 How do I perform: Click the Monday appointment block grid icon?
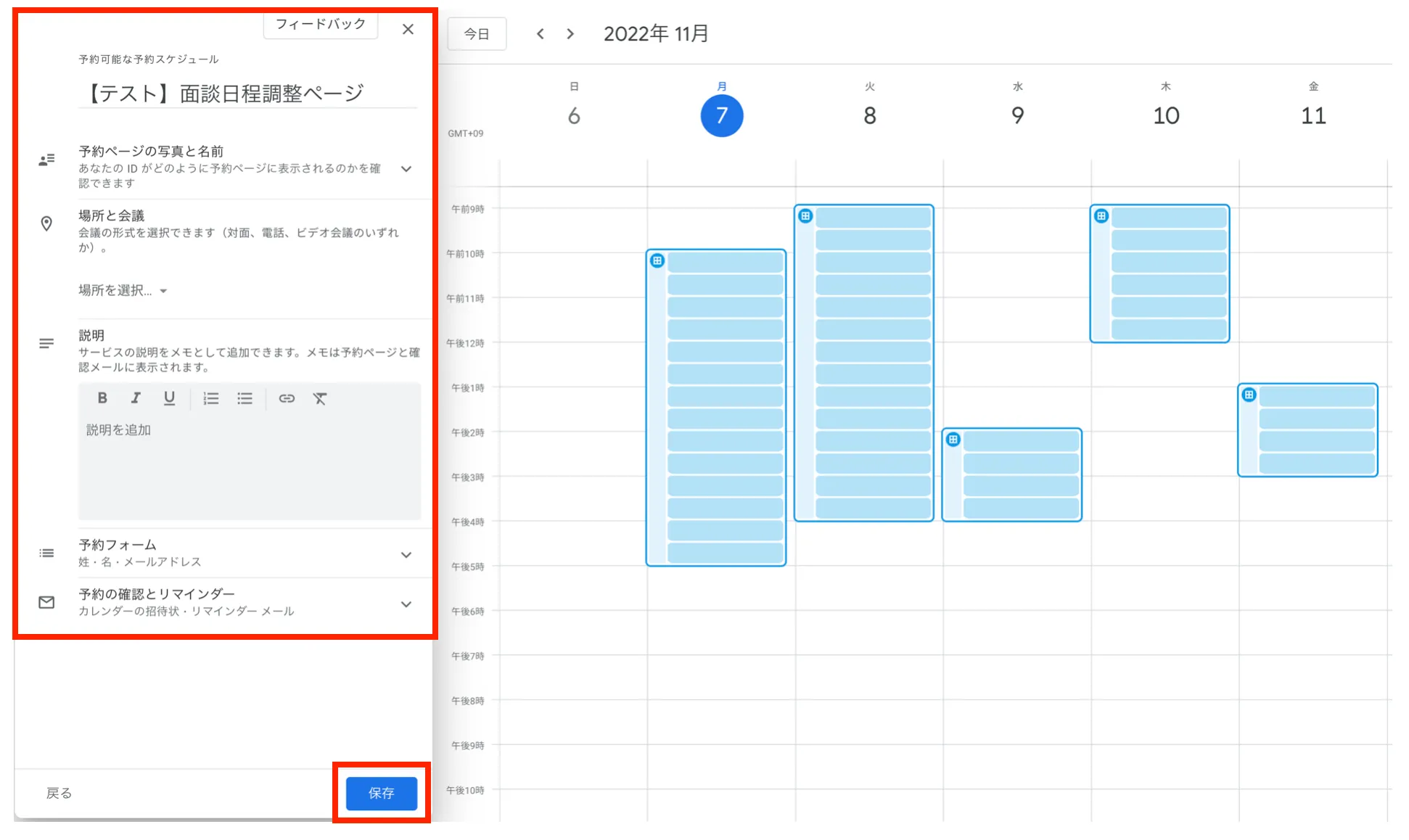click(x=657, y=260)
